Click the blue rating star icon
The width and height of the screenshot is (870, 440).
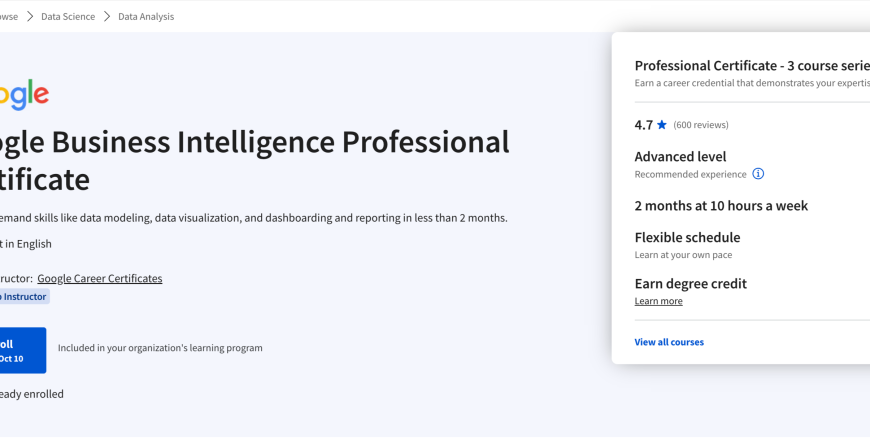tap(661, 125)
